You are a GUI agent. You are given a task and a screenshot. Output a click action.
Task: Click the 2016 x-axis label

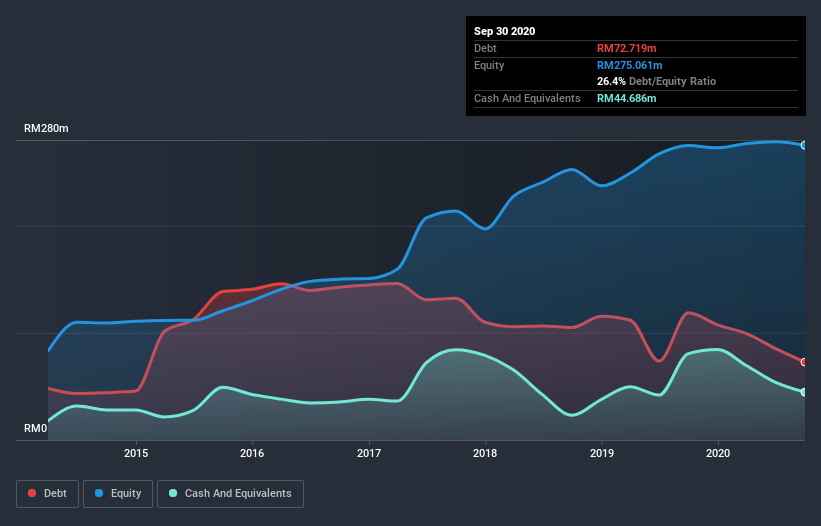pyautogui.click(x=252, y=453)
